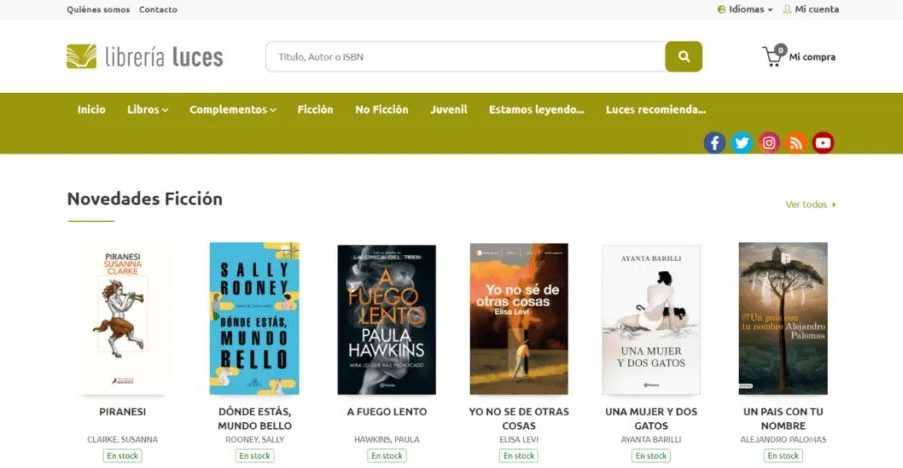Image resolution: width=903 pixels, height=468 pixels.
Task: Click the UN PAIS CON TU NOMBRE title
Action: click(x=783, y=418)
